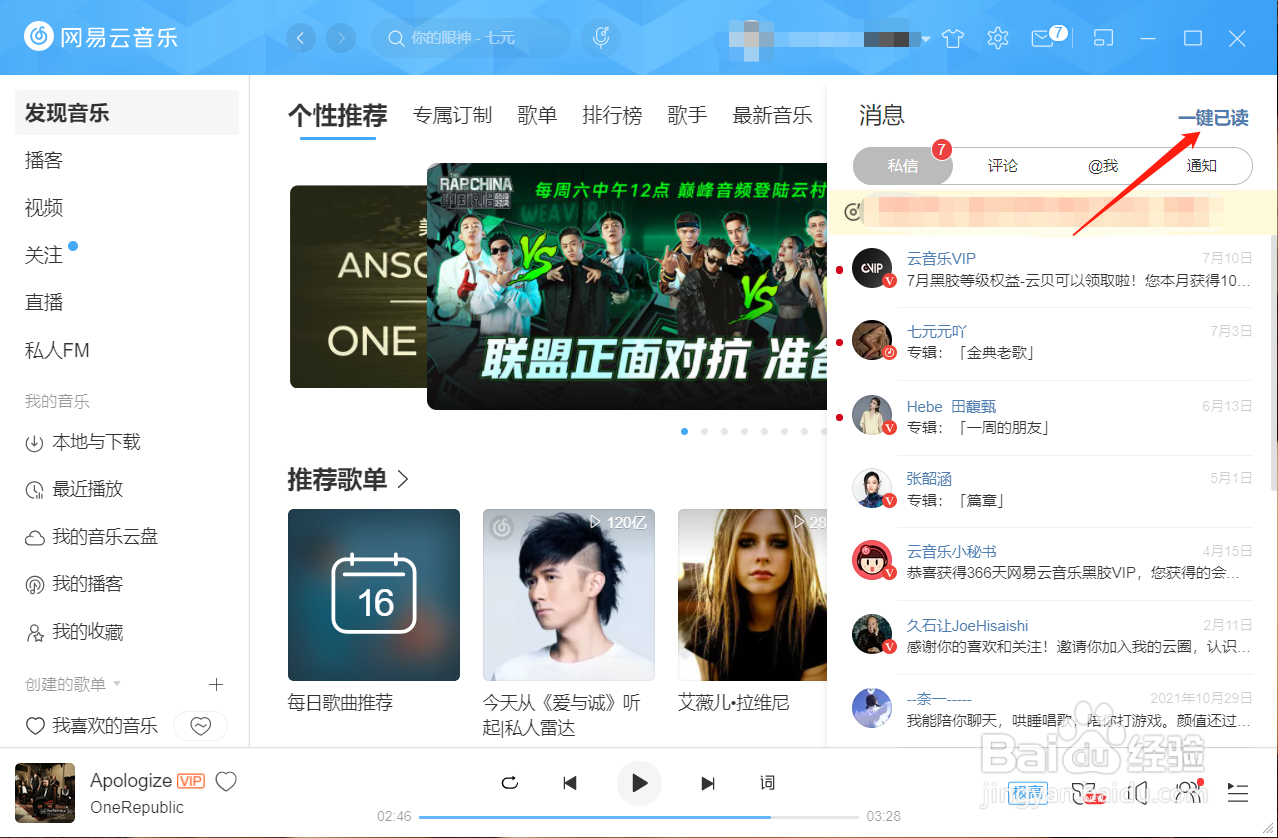
Task: Open the 艾薇儿•拉维尼 playlist cover
Action: pyautogui.click(x=752, y=595)
